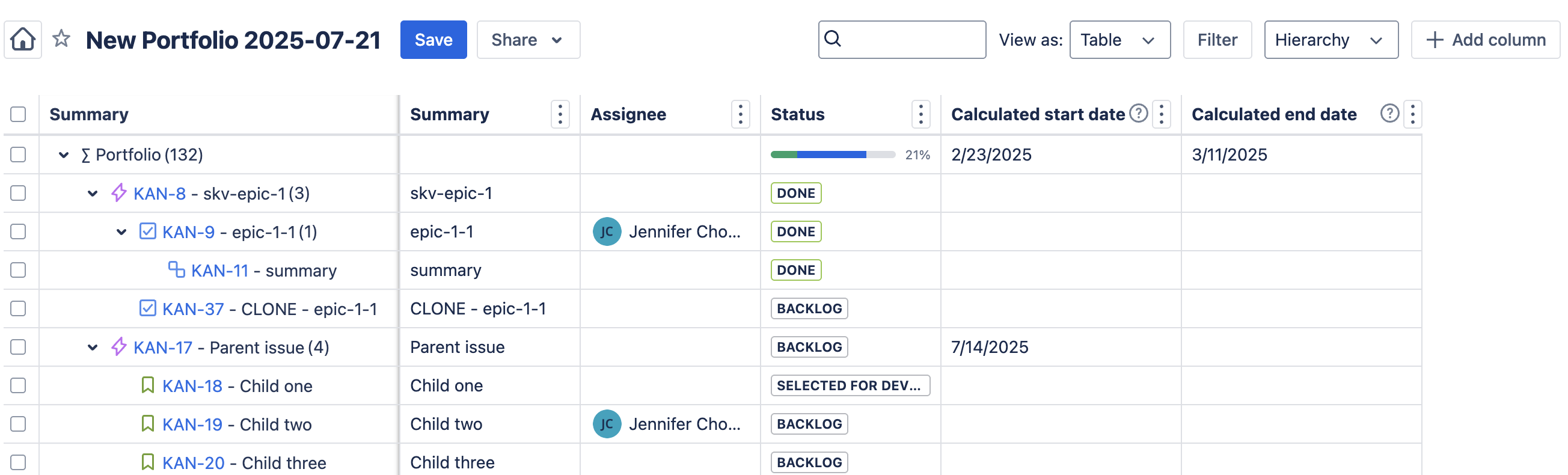Collapse the KAN-17 Parent issue row
Viewport: 1568px width, 475px height.
[93, 348]
